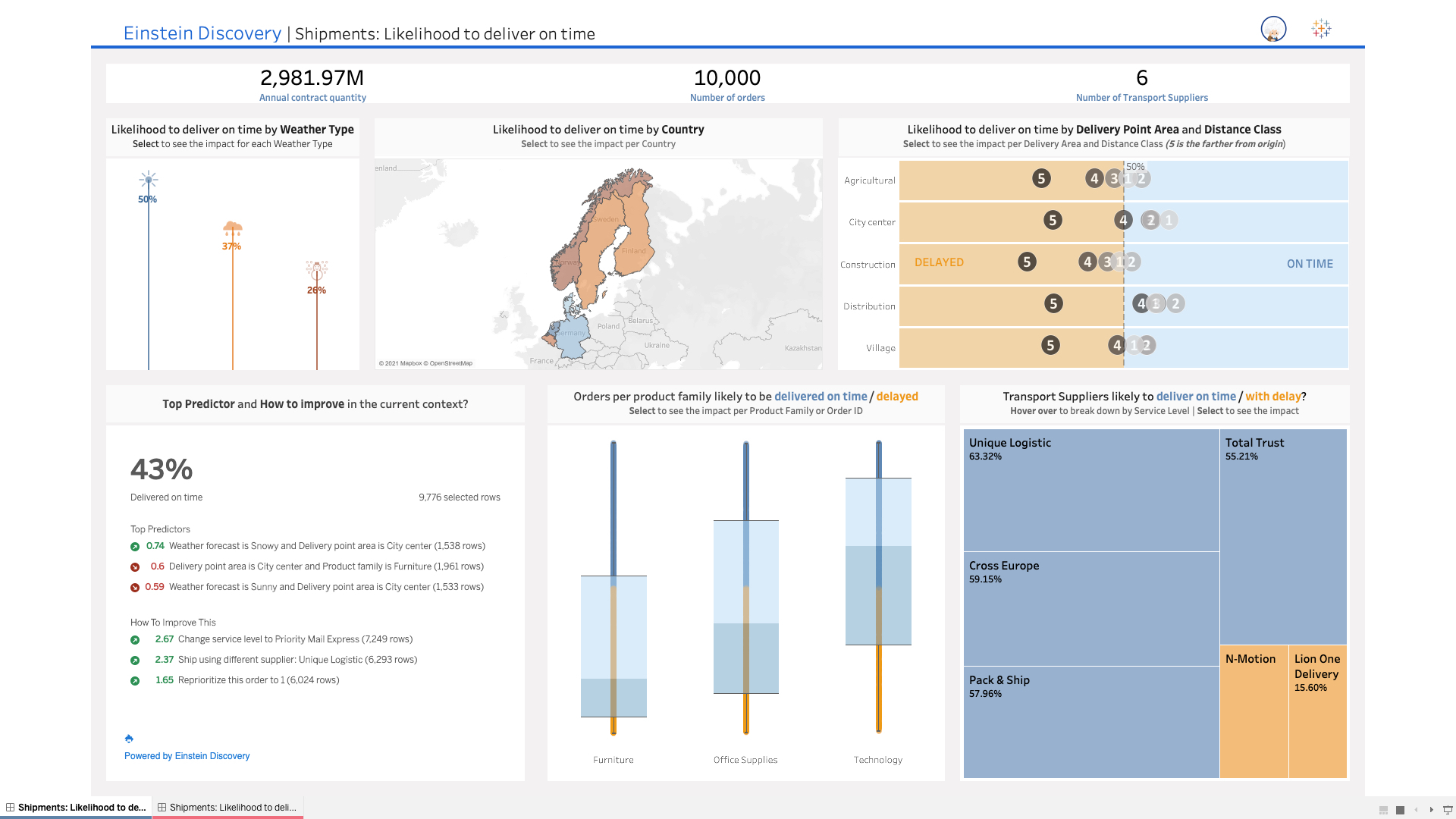
Task: Enter presentation mode via projector icon
Action: click(x=1447, y=810)
